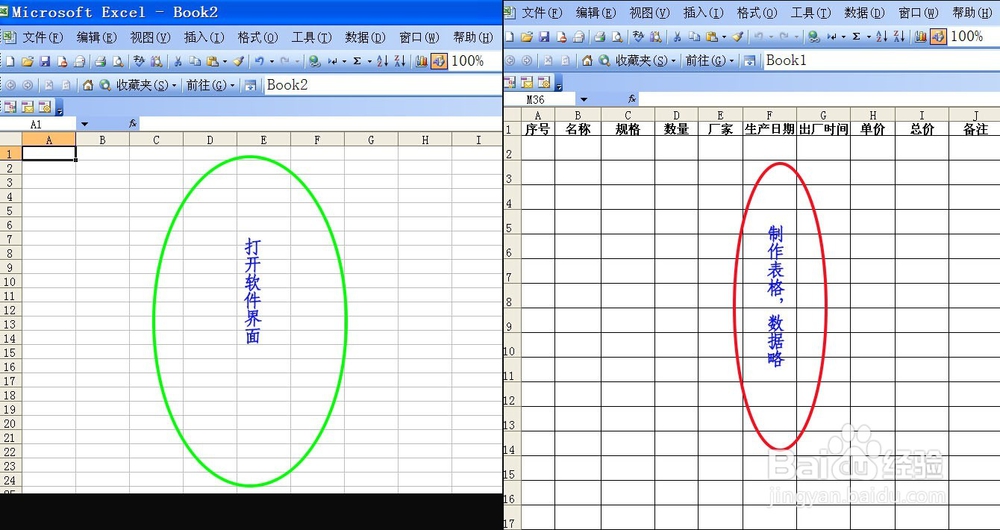Open paste options dropdown arrow in Book2 window
The height and width of the screenshot is (530, 1000).
point(225,62)
